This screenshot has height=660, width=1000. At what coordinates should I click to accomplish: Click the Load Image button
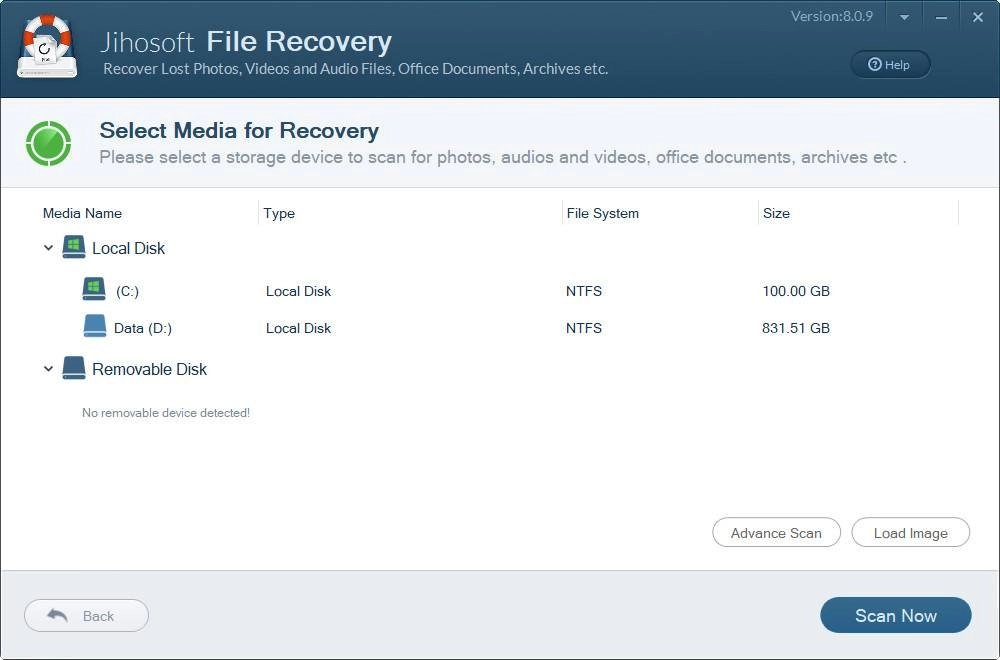click(911, 532)
